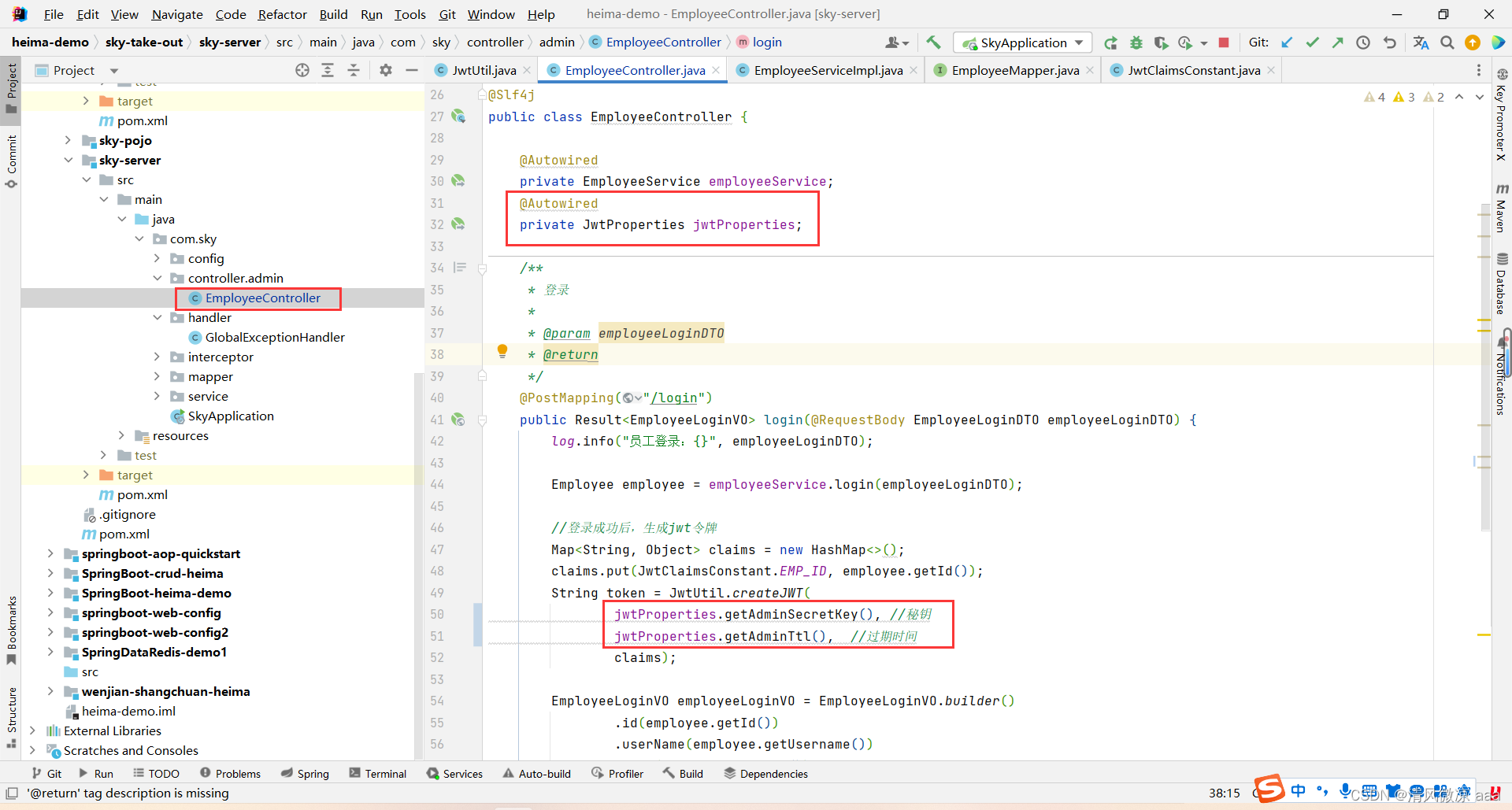Rerun SkyApplication with the green rerun icon
Viewport: 1512px width, 810px height.
point(1110,43)
